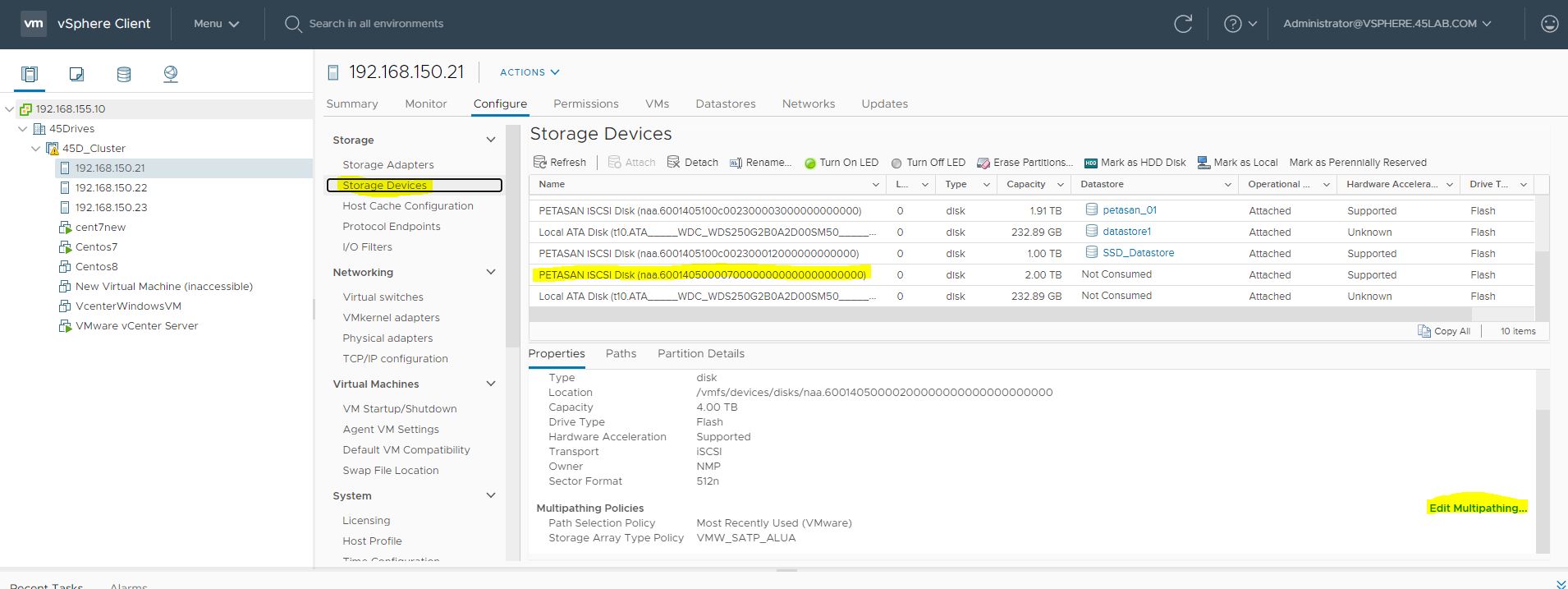Select host 192.168.150.23 in the tree
Image resolution: width=1568 pixels, height=589 pixels.
111,207
